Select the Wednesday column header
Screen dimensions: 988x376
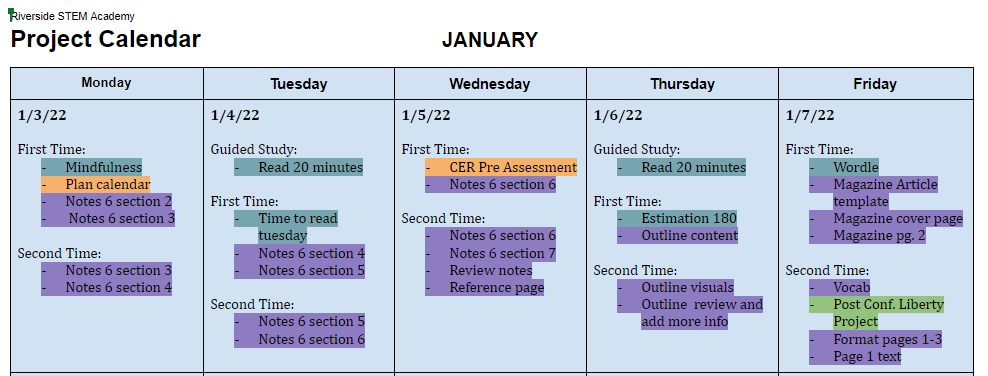pos(490,83)
